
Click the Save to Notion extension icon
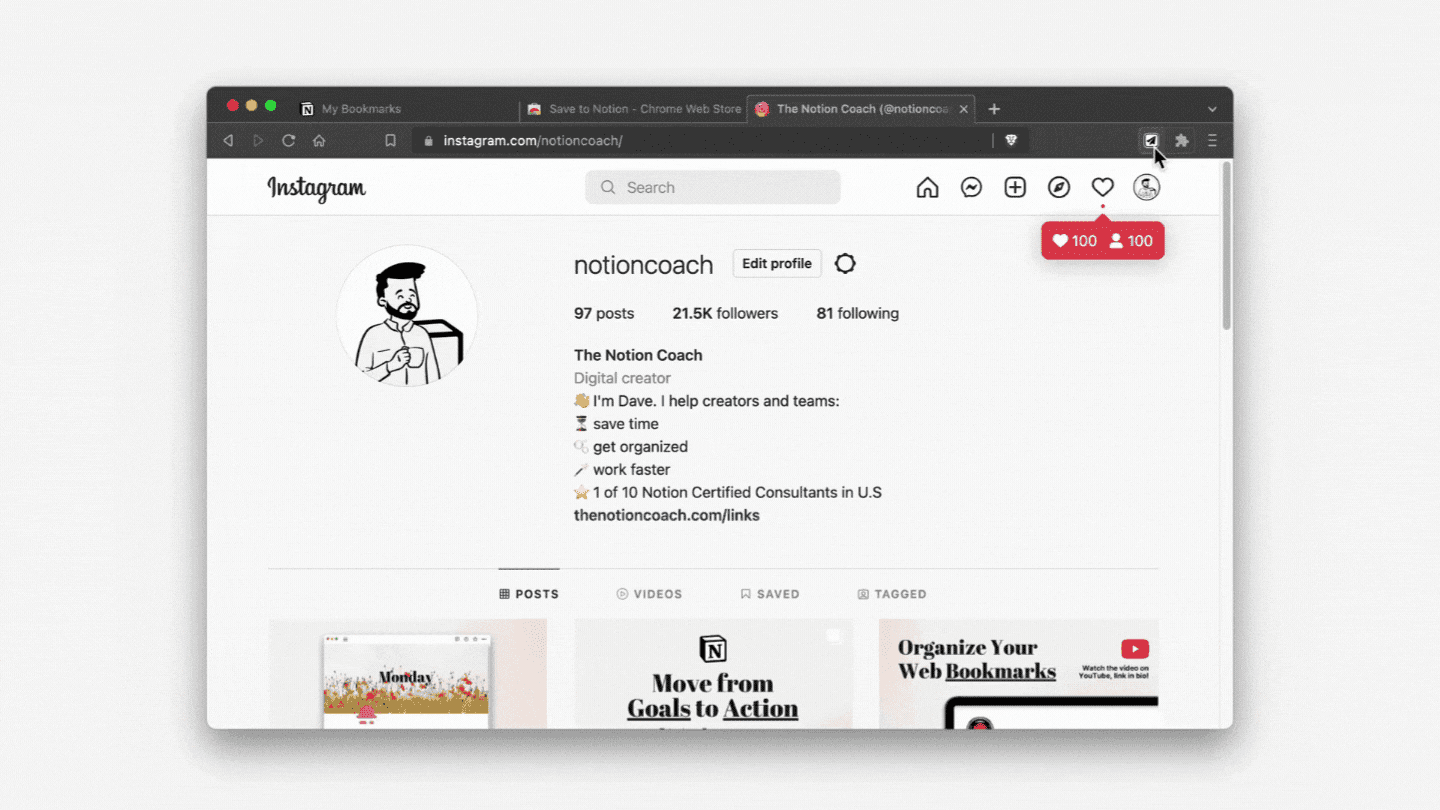(1151, 141)
